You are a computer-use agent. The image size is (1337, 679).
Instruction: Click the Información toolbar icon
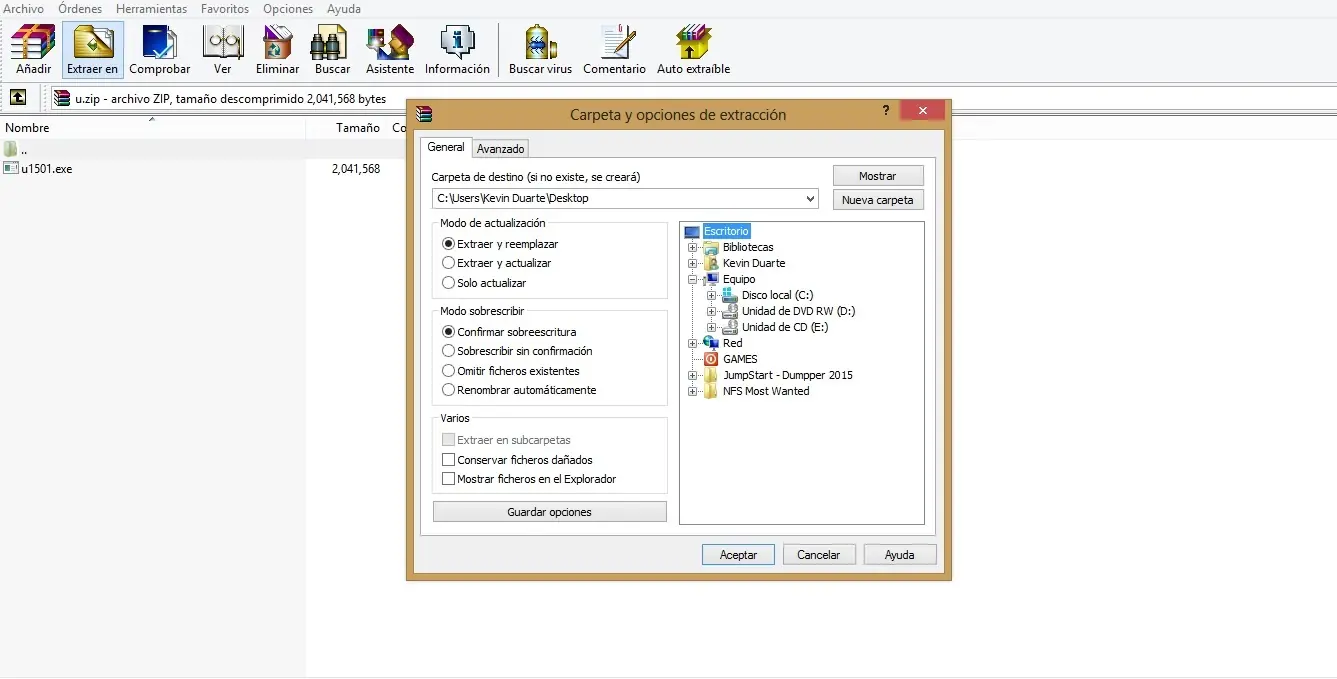pyautogui.click(x=457, y=44)
